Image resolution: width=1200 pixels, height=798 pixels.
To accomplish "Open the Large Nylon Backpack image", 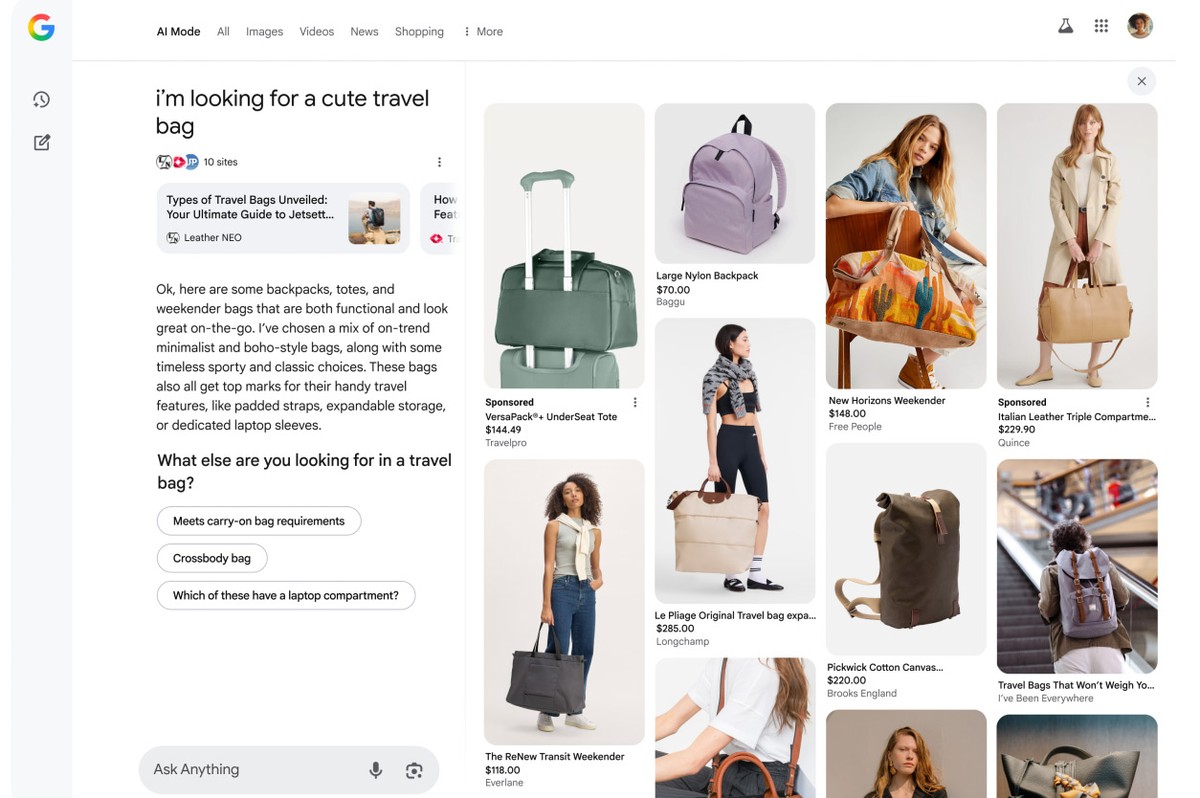I will pyautogui.click(x=734, y=184).
